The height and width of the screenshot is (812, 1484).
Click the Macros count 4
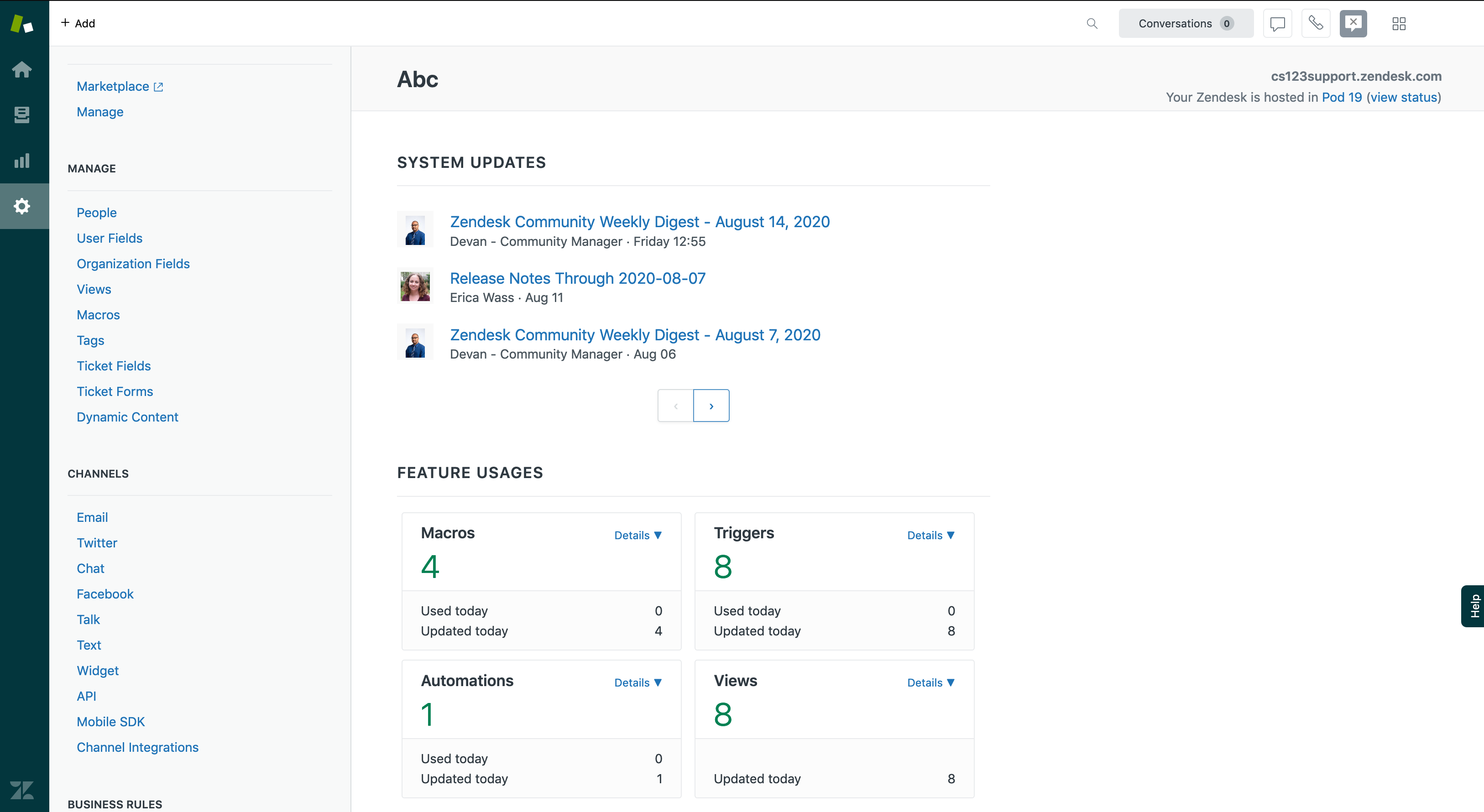(430, 566)
